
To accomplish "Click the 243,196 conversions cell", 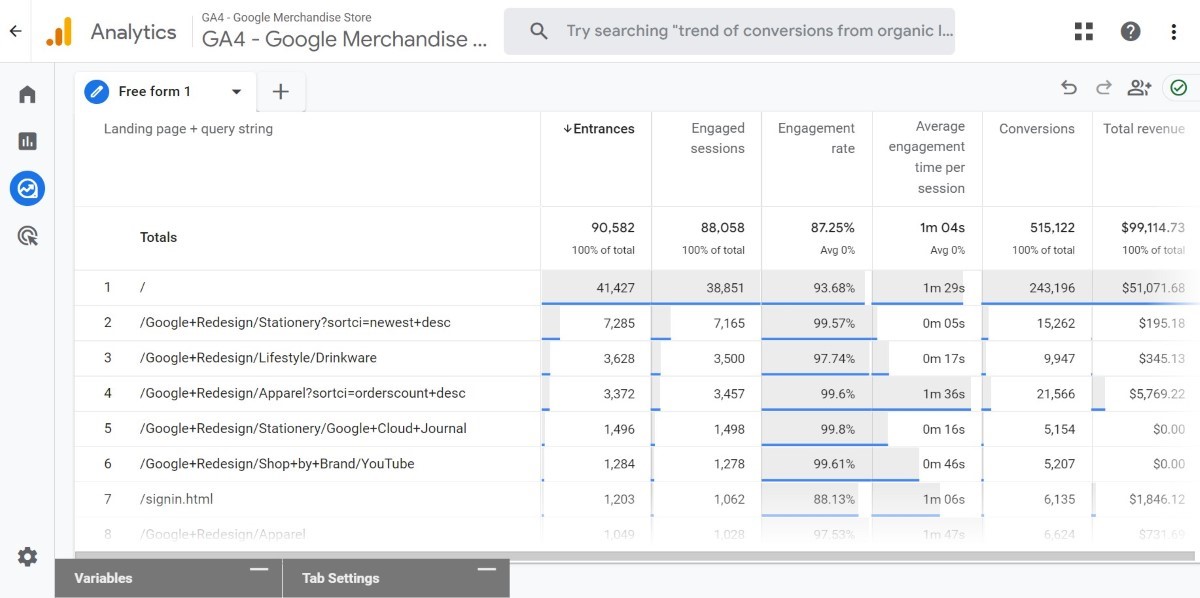I will click(1037, 288).
